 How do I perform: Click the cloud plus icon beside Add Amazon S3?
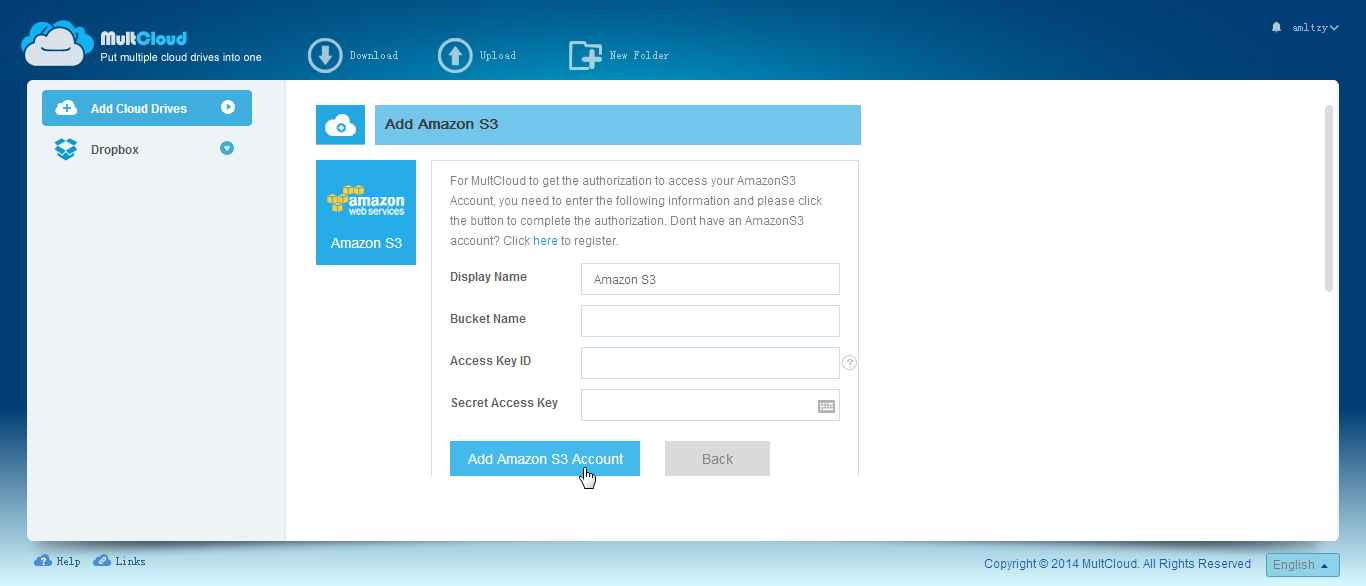(x=341, y=125)
